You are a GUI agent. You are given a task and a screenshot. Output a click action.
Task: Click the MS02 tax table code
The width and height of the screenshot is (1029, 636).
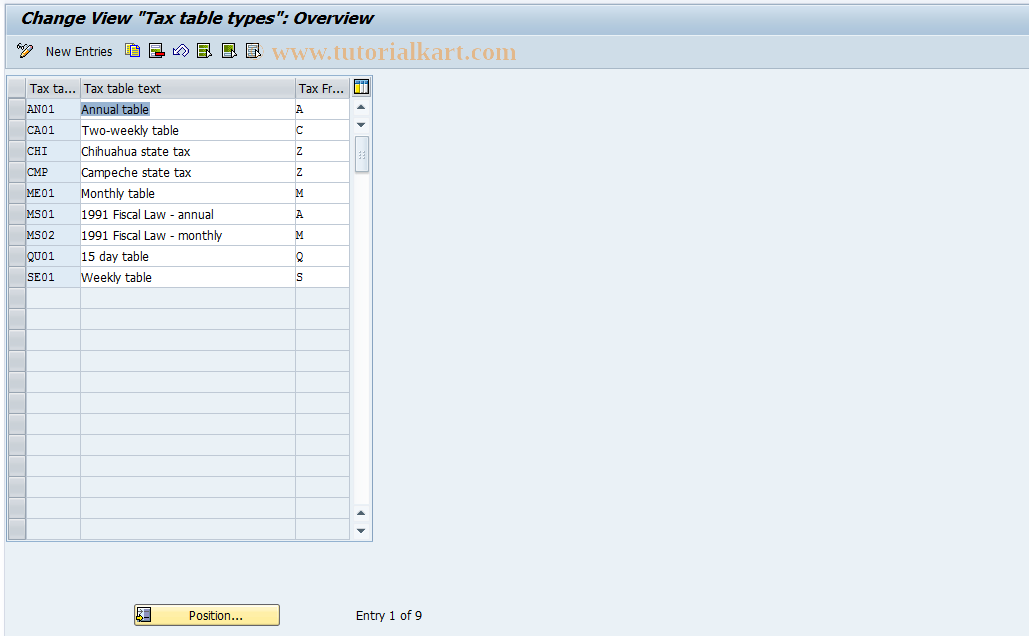pyautogui.click(x=52, y=235)
